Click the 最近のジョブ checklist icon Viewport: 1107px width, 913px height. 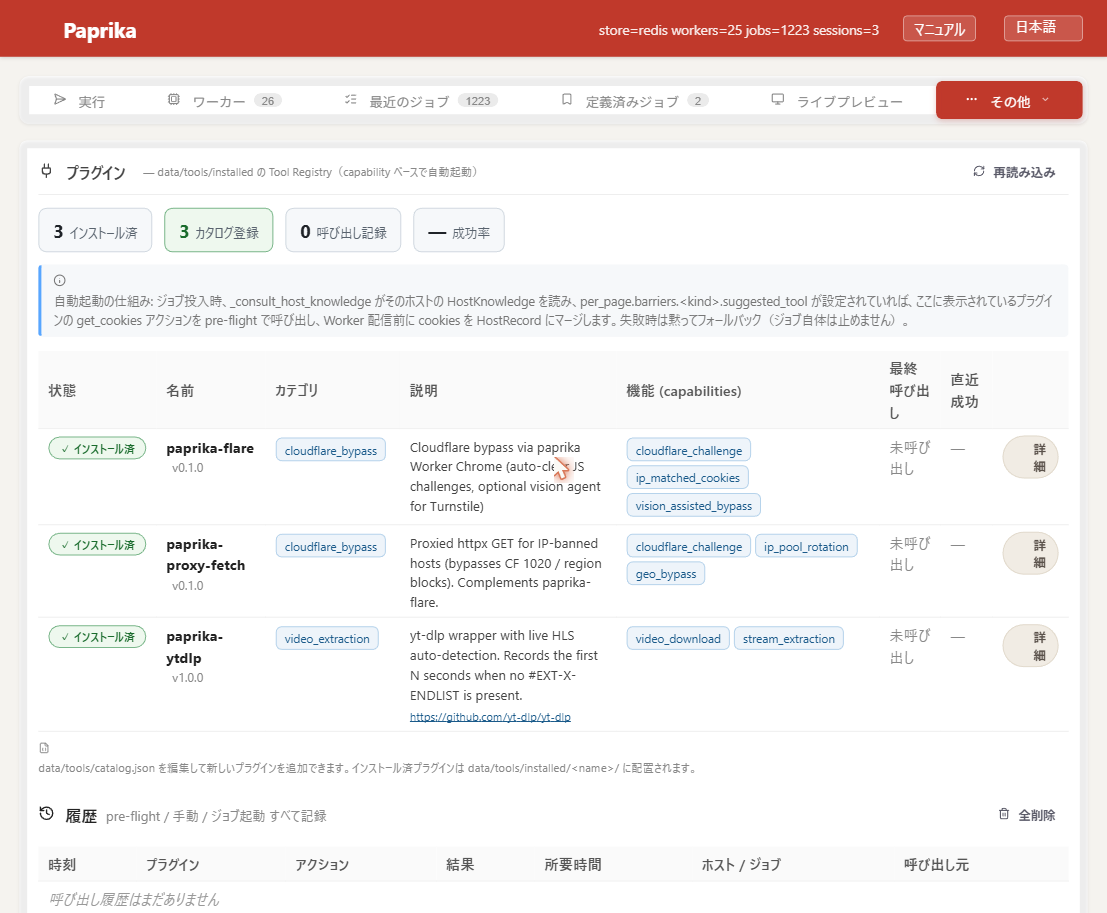tap(350, 100)
